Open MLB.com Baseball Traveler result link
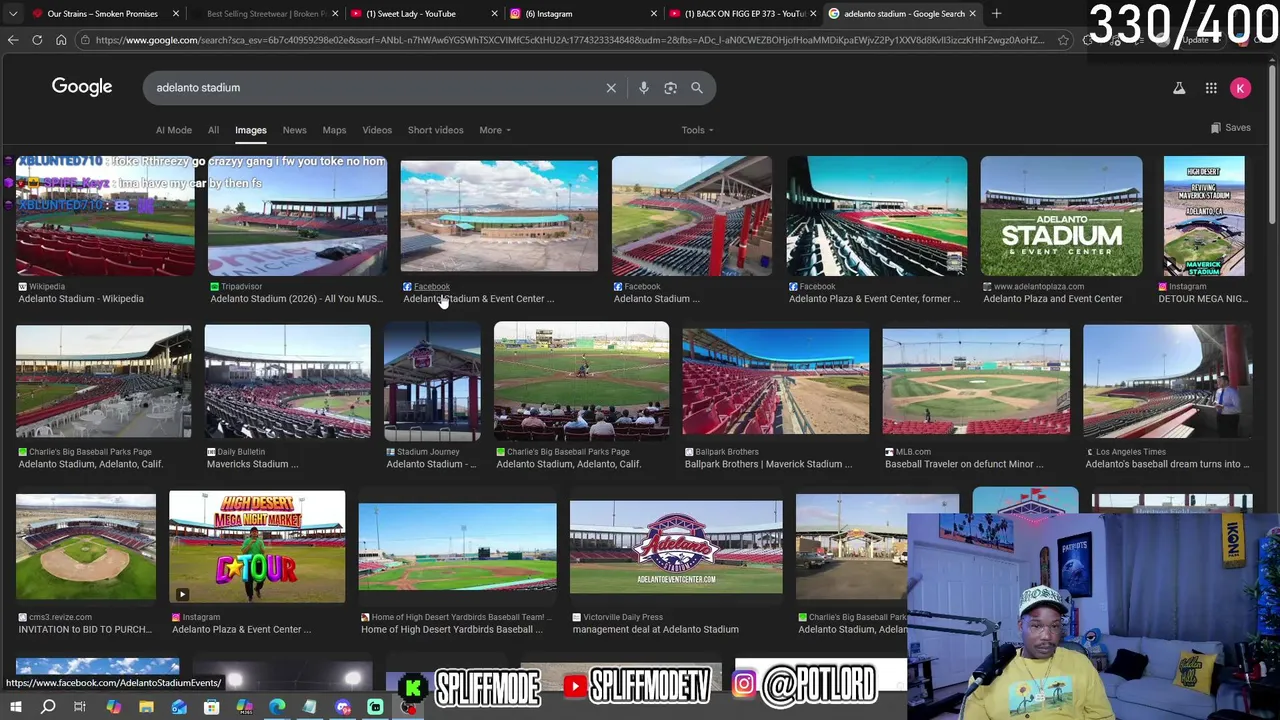This screenshot has height=720, width=1280. pyautogui.click(x=964, y=464)
